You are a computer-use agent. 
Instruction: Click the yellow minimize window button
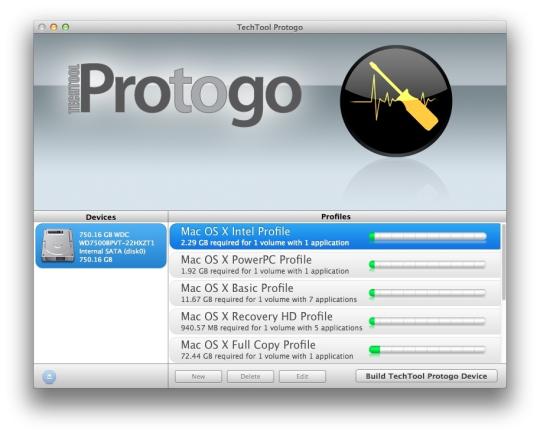coord(54,27)
